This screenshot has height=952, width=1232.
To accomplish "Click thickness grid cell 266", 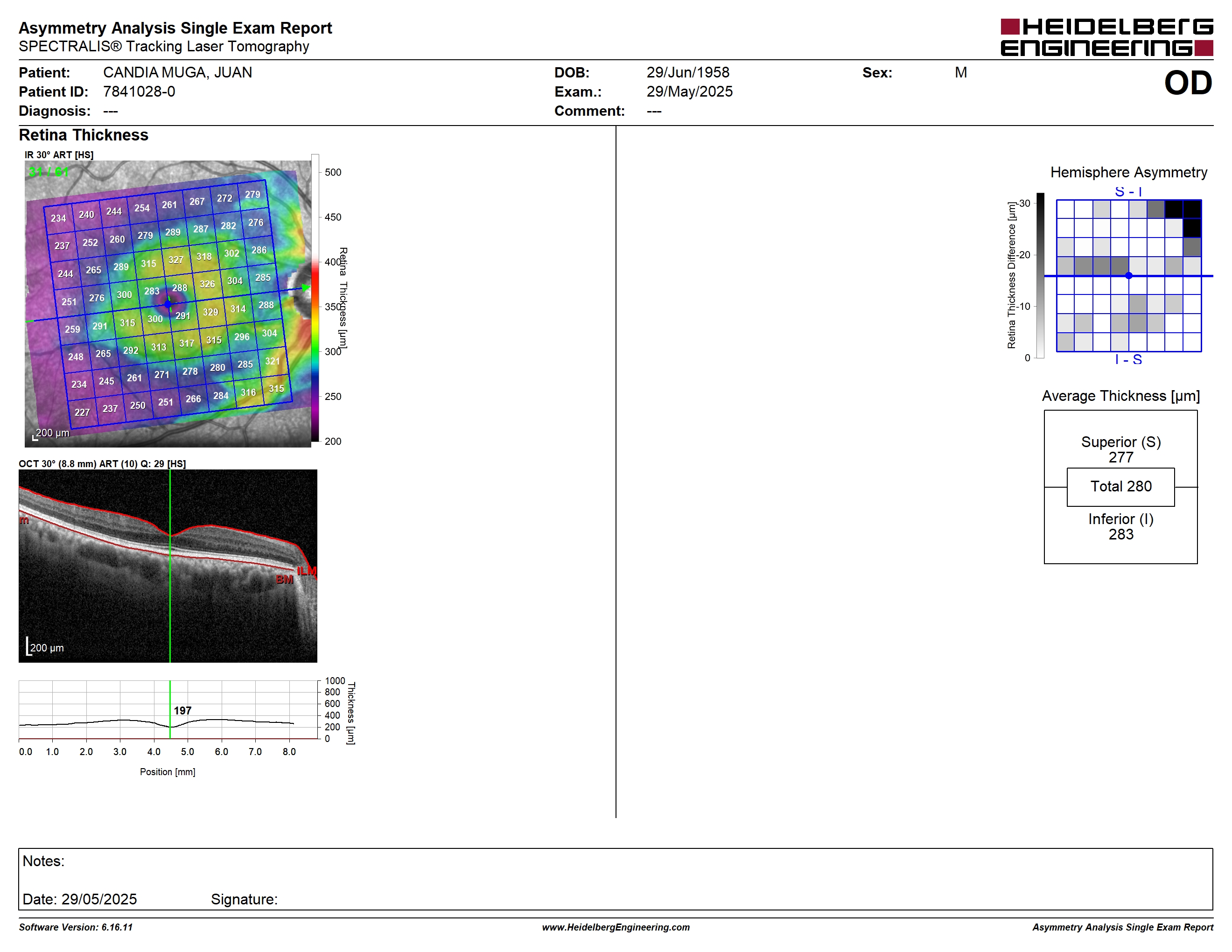I will (x=194, y=399).
